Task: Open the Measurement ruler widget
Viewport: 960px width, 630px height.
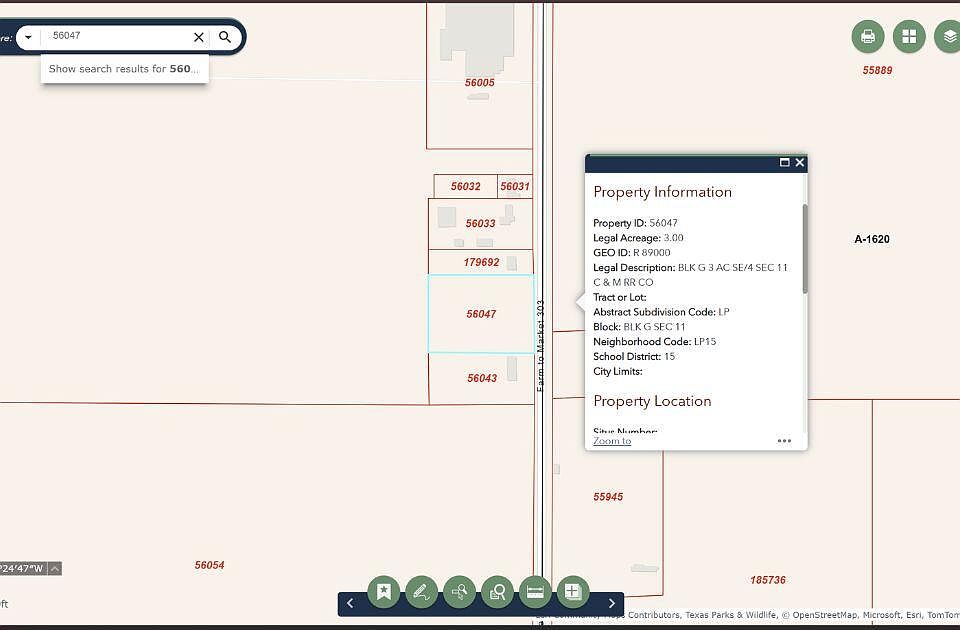Action: coord(535,591)
